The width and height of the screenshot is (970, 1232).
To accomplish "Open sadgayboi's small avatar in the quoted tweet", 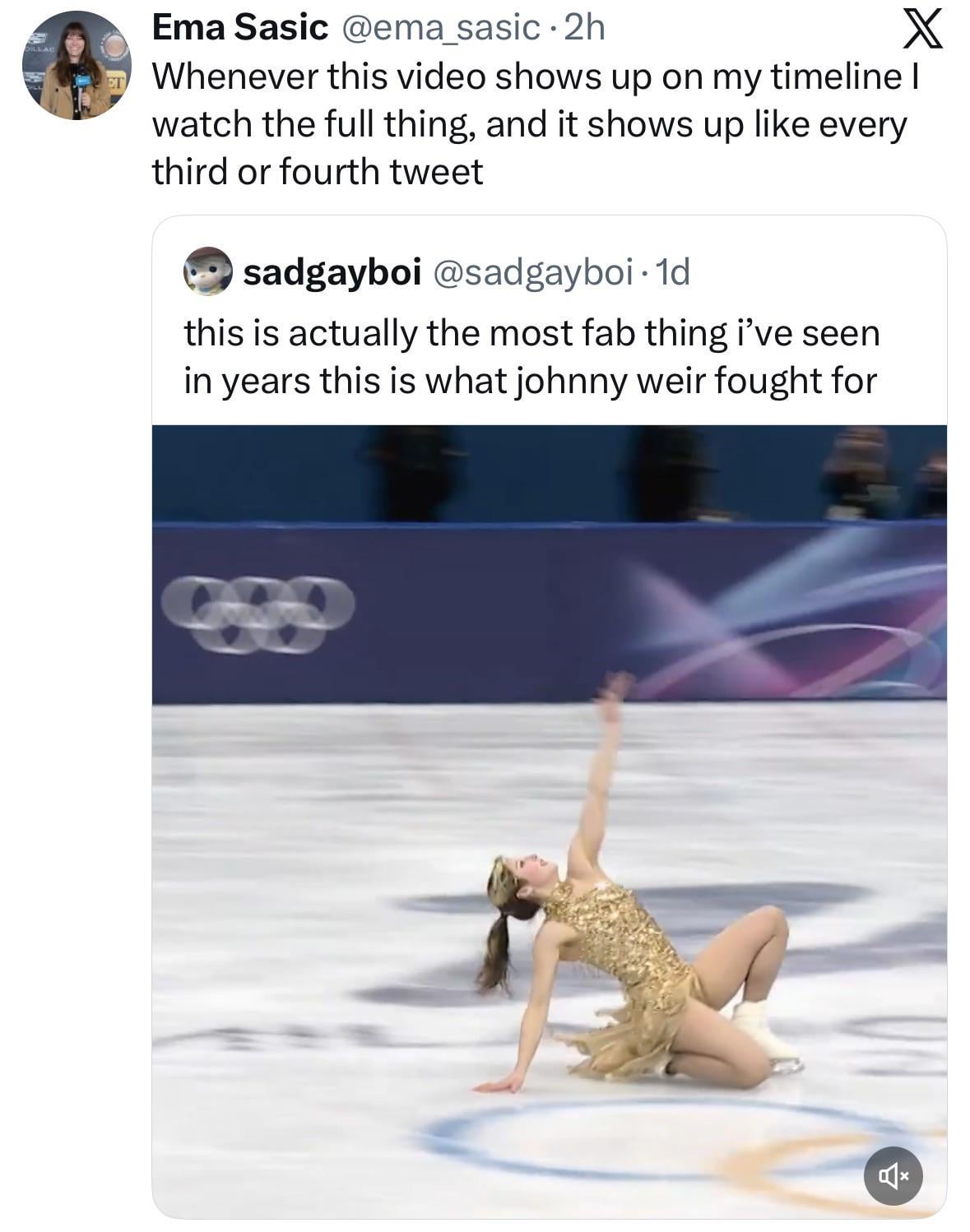I will point(207,271).
